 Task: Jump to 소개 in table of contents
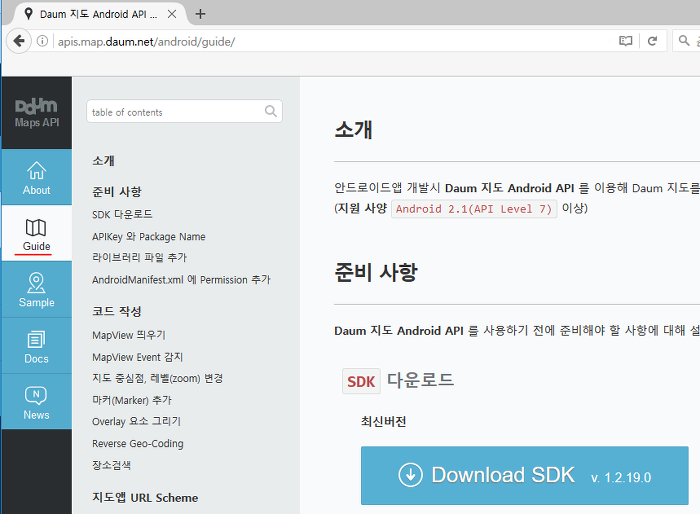tap(103, 160)
